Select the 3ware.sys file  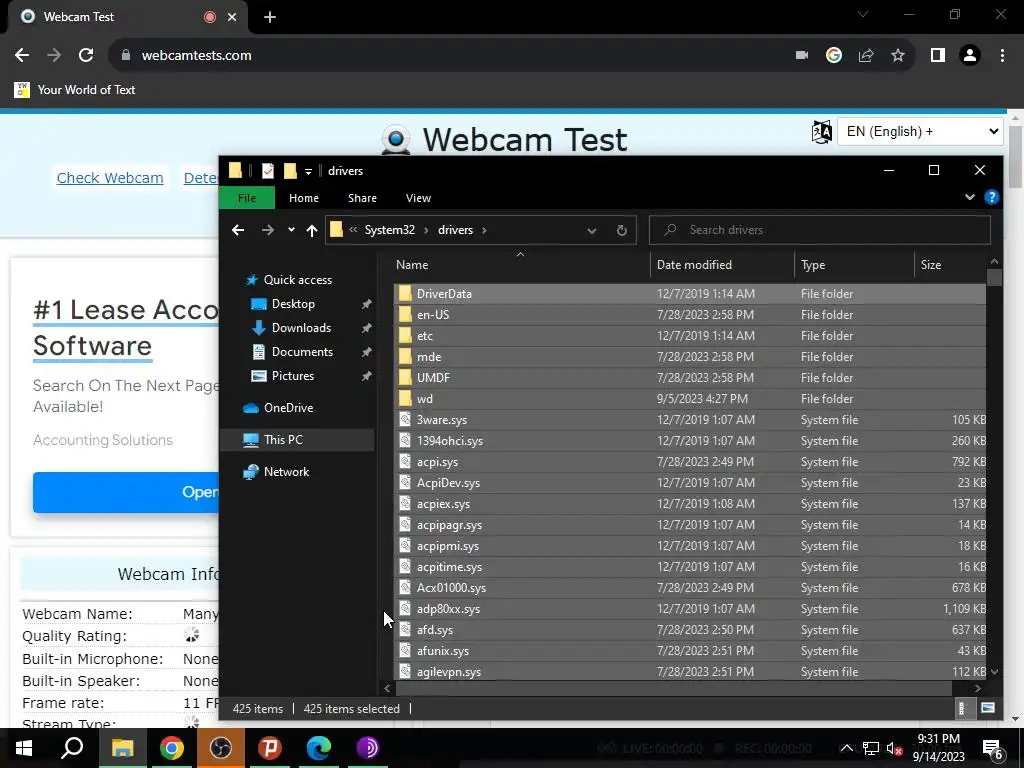point(690,420)
